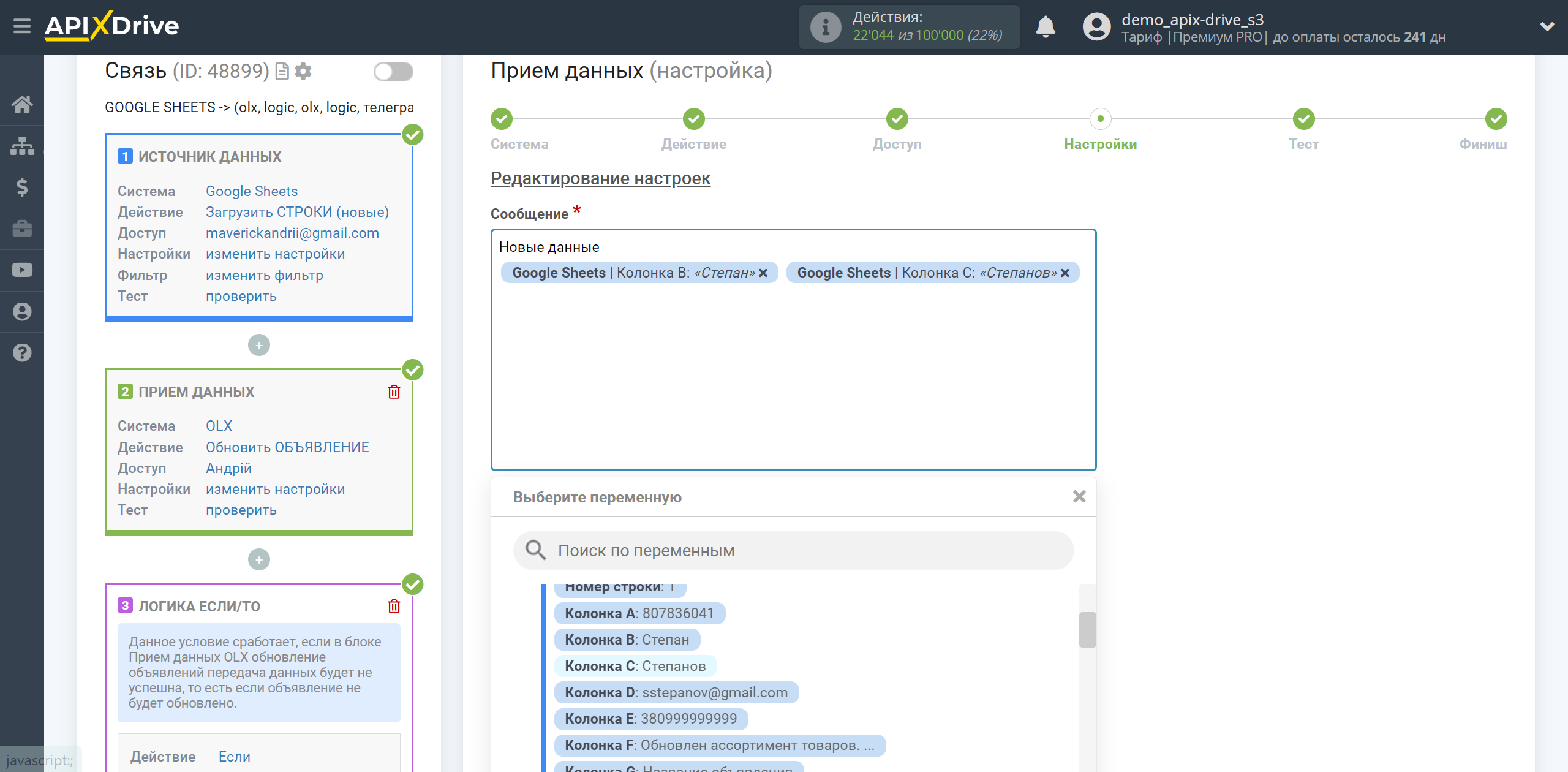Remove Колонка B Степан tag
This screenshot has height=772, width=1568.
pos(763,273)
